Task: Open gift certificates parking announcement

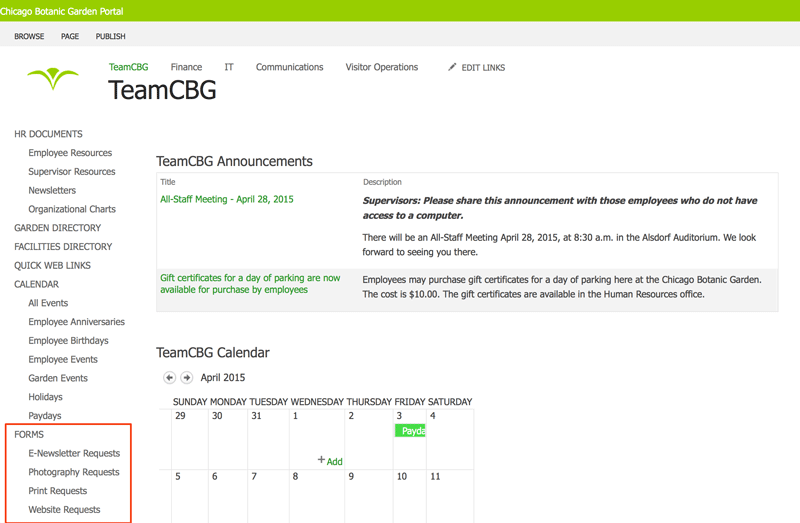Action: click(x=250, y=284)
